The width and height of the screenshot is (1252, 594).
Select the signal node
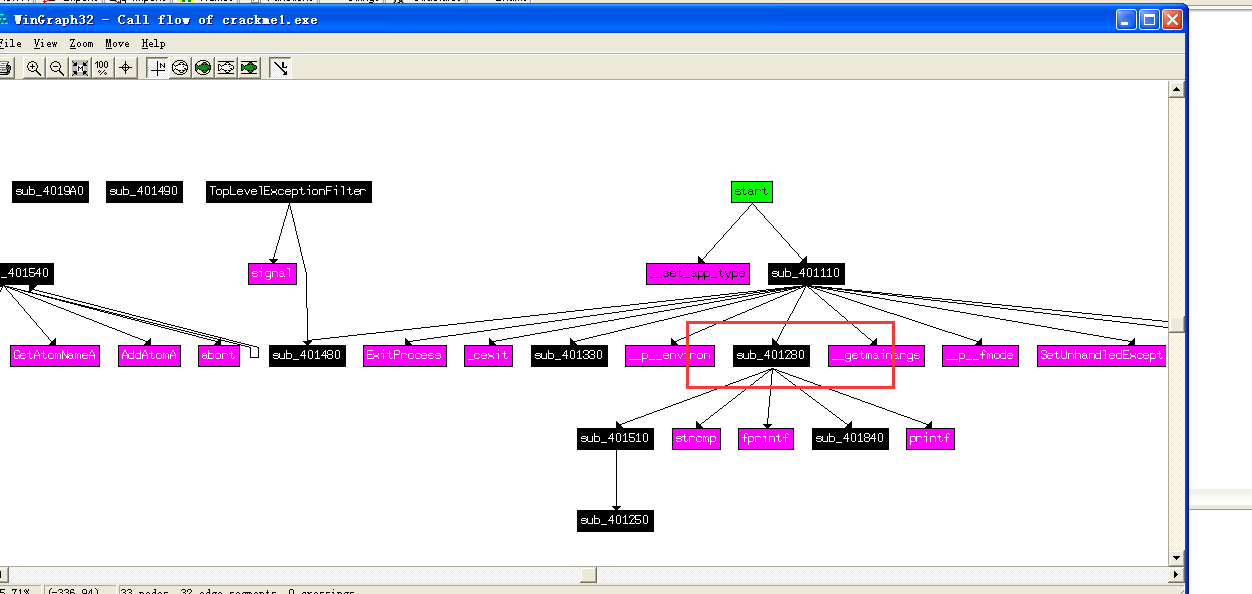(x=273, y=273)
